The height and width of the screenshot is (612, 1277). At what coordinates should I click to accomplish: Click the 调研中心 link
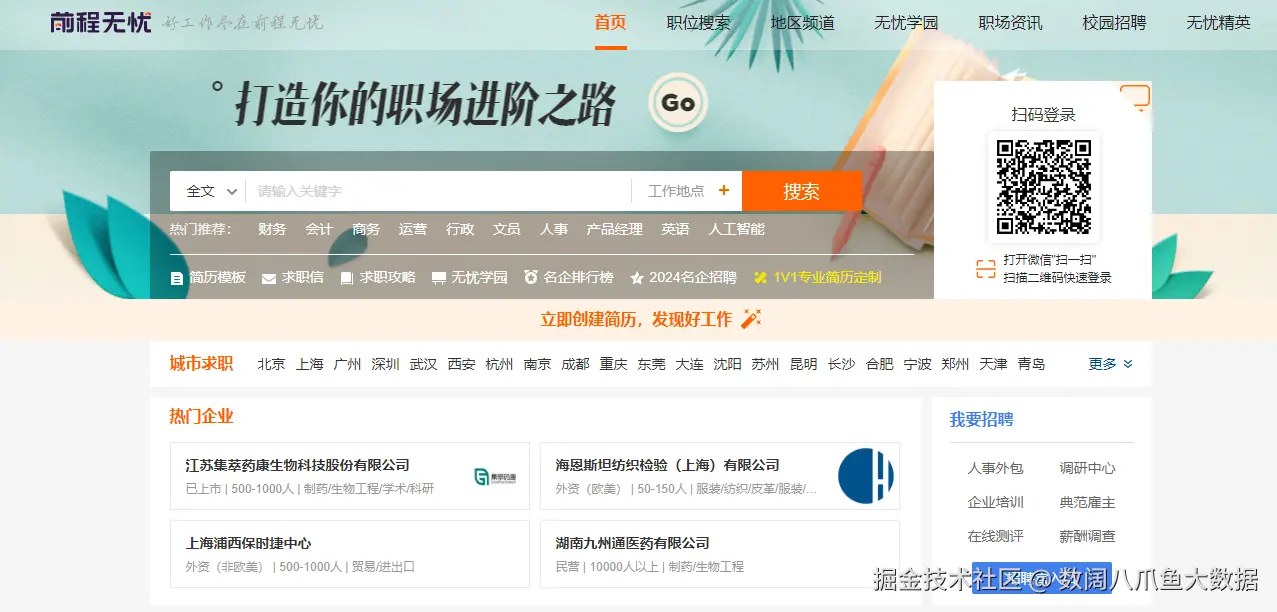pos(1087,468)
